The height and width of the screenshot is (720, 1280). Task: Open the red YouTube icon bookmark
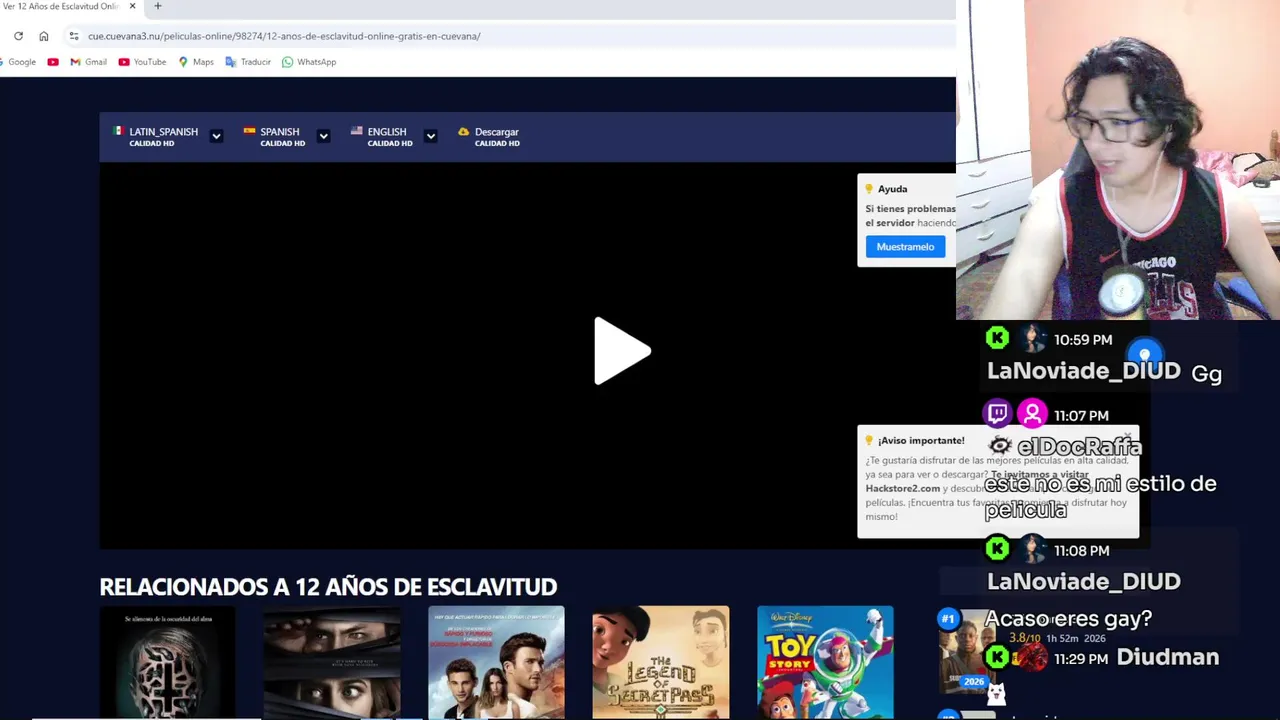(x=53, y=62)
